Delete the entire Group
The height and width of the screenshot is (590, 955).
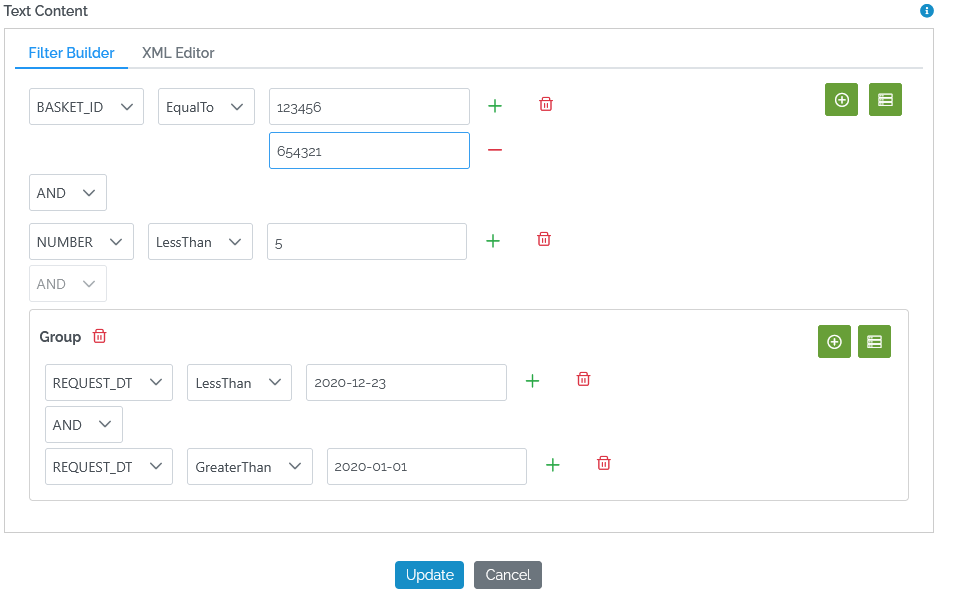[x=99, y=336]
